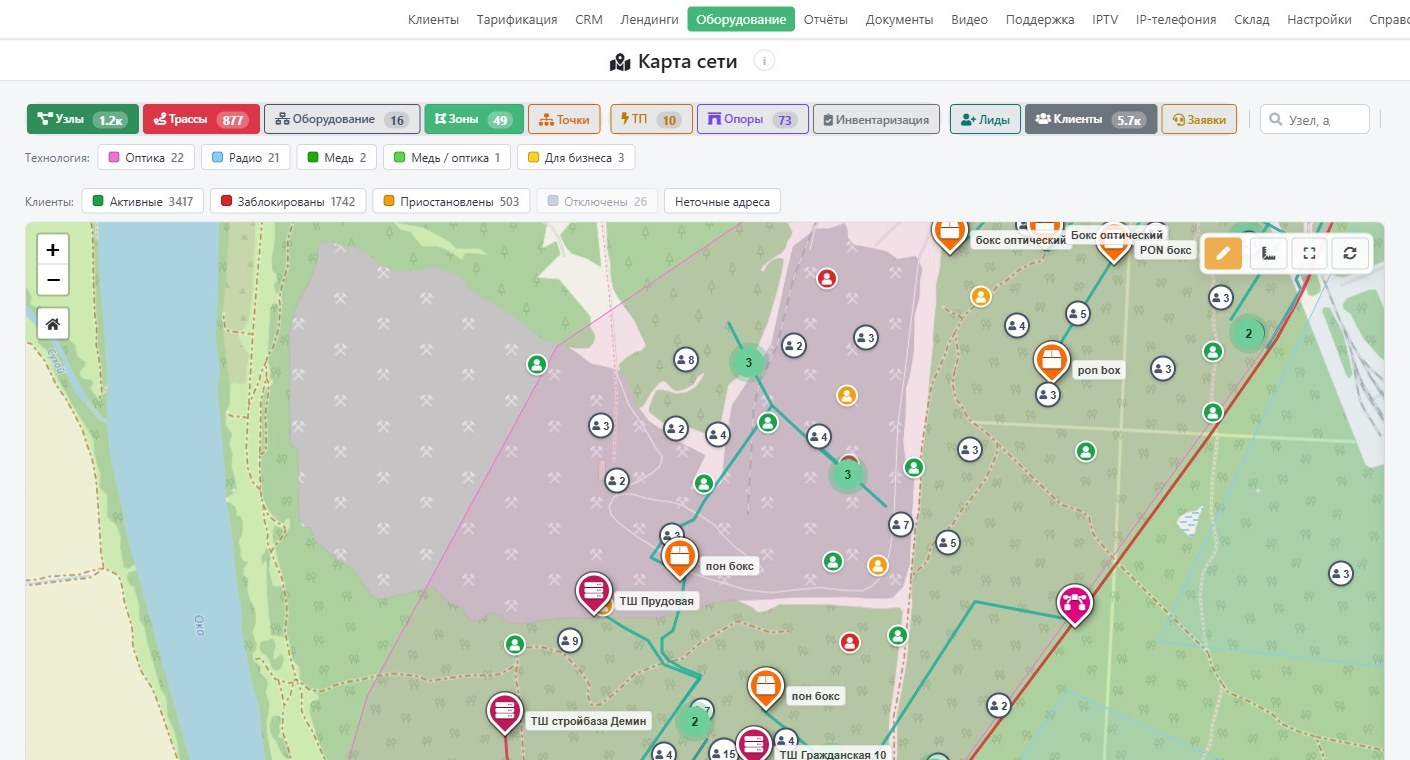Toggle Приостановлены 503 clients filter
The width and height of the screenshot is (1410, 760).
[x=452, y=201]
